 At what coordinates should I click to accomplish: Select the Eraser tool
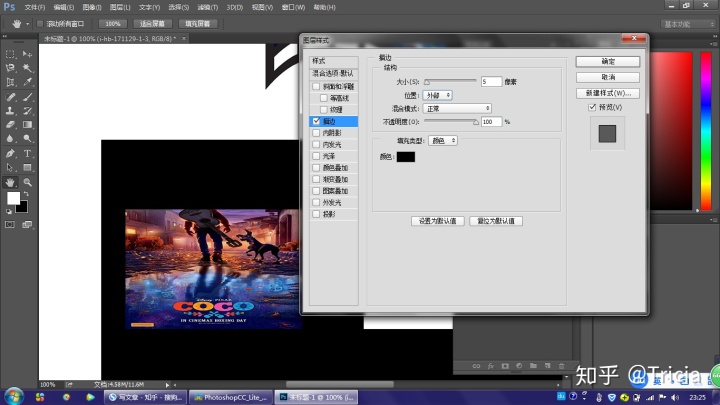pyautogui.click(x=10, y=124)
